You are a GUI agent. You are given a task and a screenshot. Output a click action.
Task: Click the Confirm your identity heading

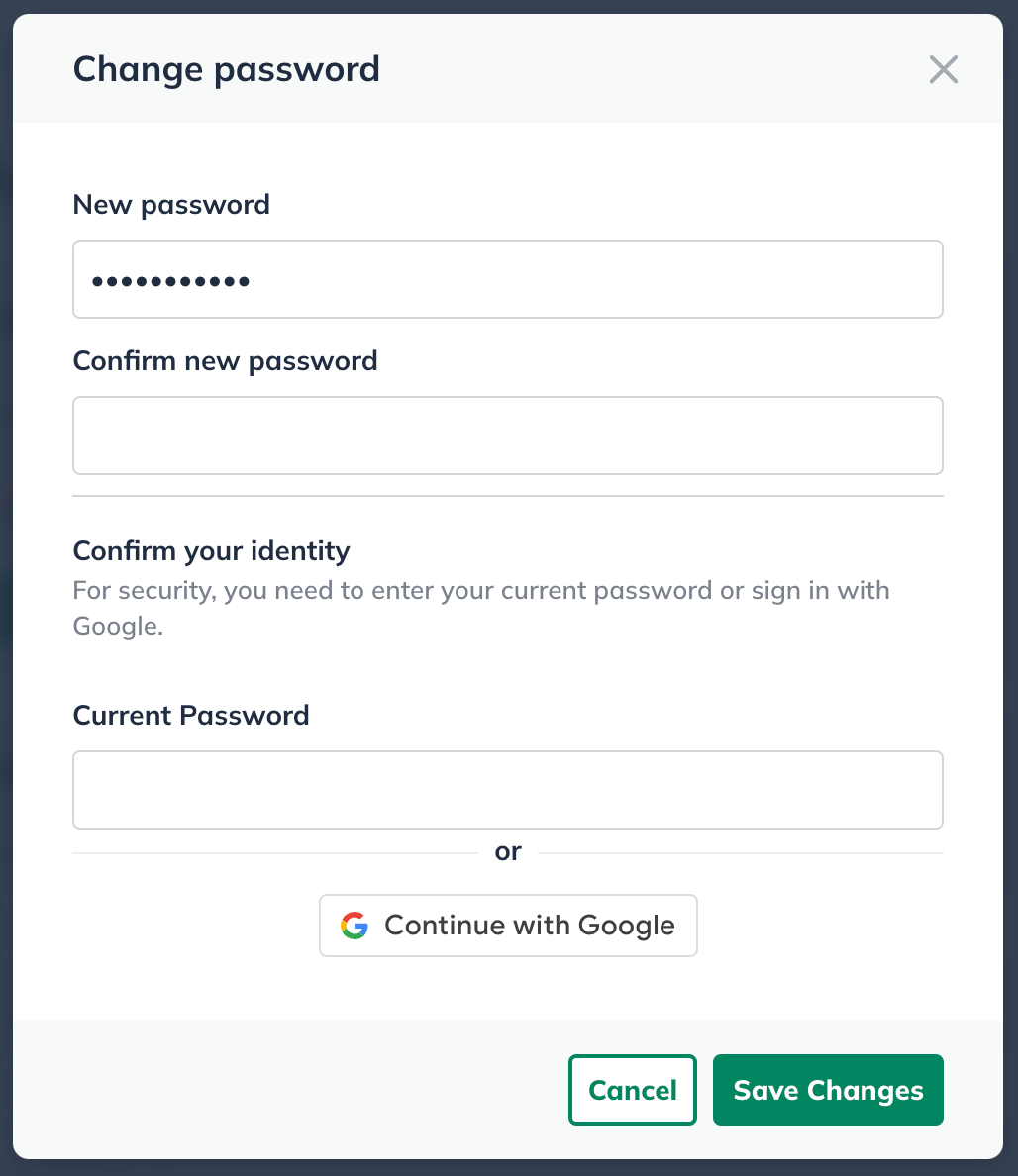pyautogui.click(x=211, y=550)
